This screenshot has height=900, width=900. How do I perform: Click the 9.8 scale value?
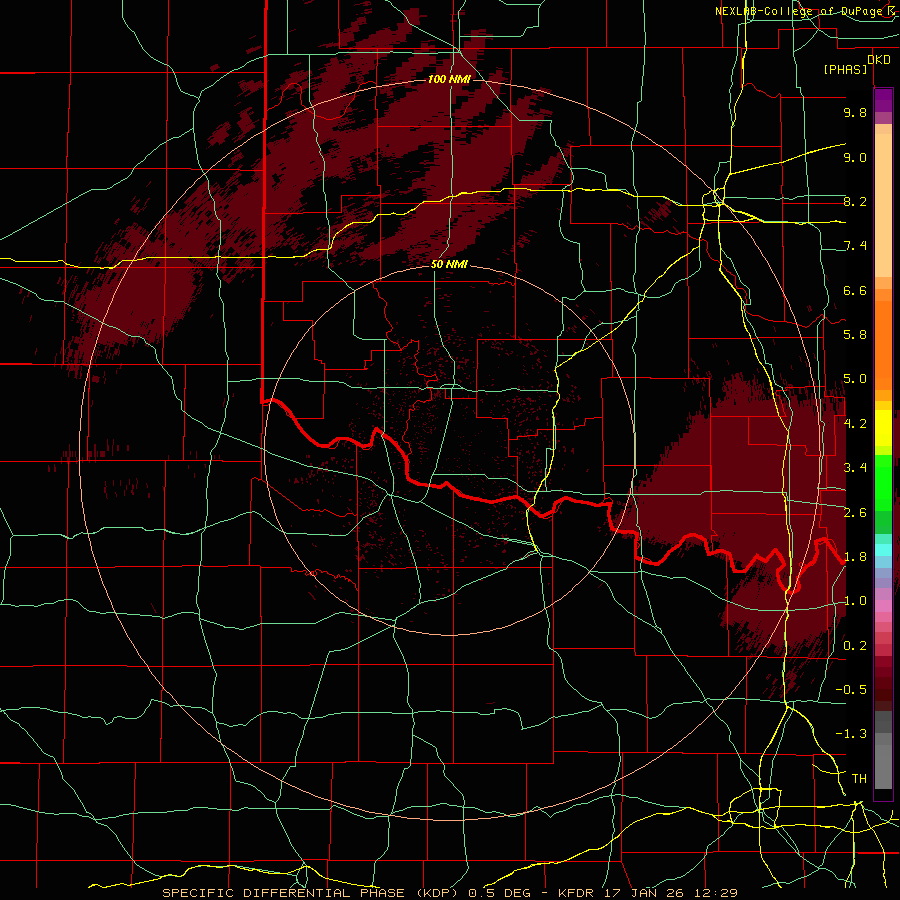(855, 112)
